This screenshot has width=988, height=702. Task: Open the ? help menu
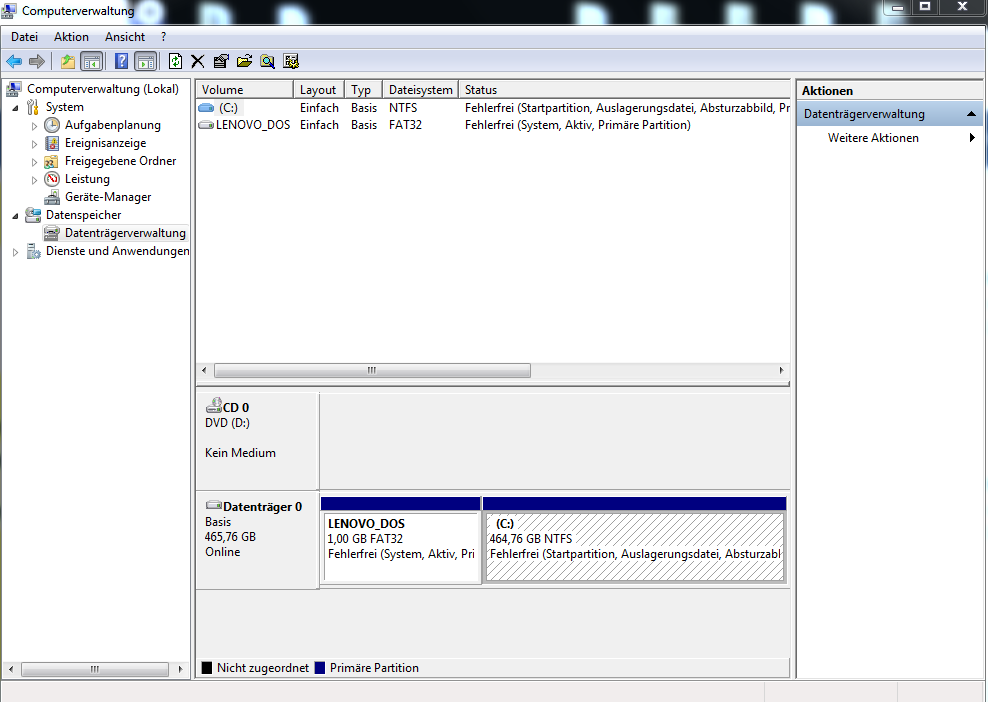[x=163, y=37]
